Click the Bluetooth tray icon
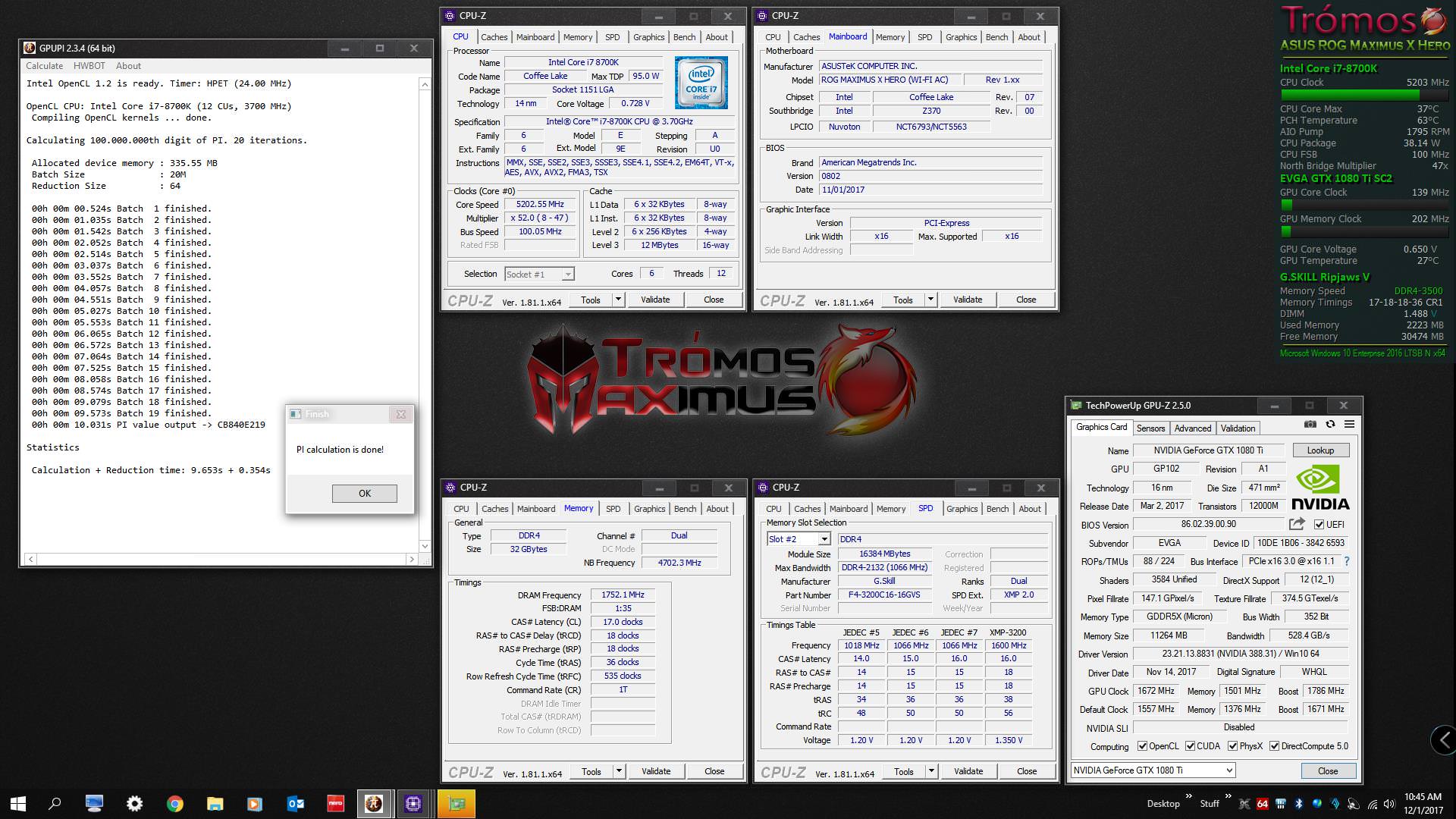 click(x=1298, y=804)
